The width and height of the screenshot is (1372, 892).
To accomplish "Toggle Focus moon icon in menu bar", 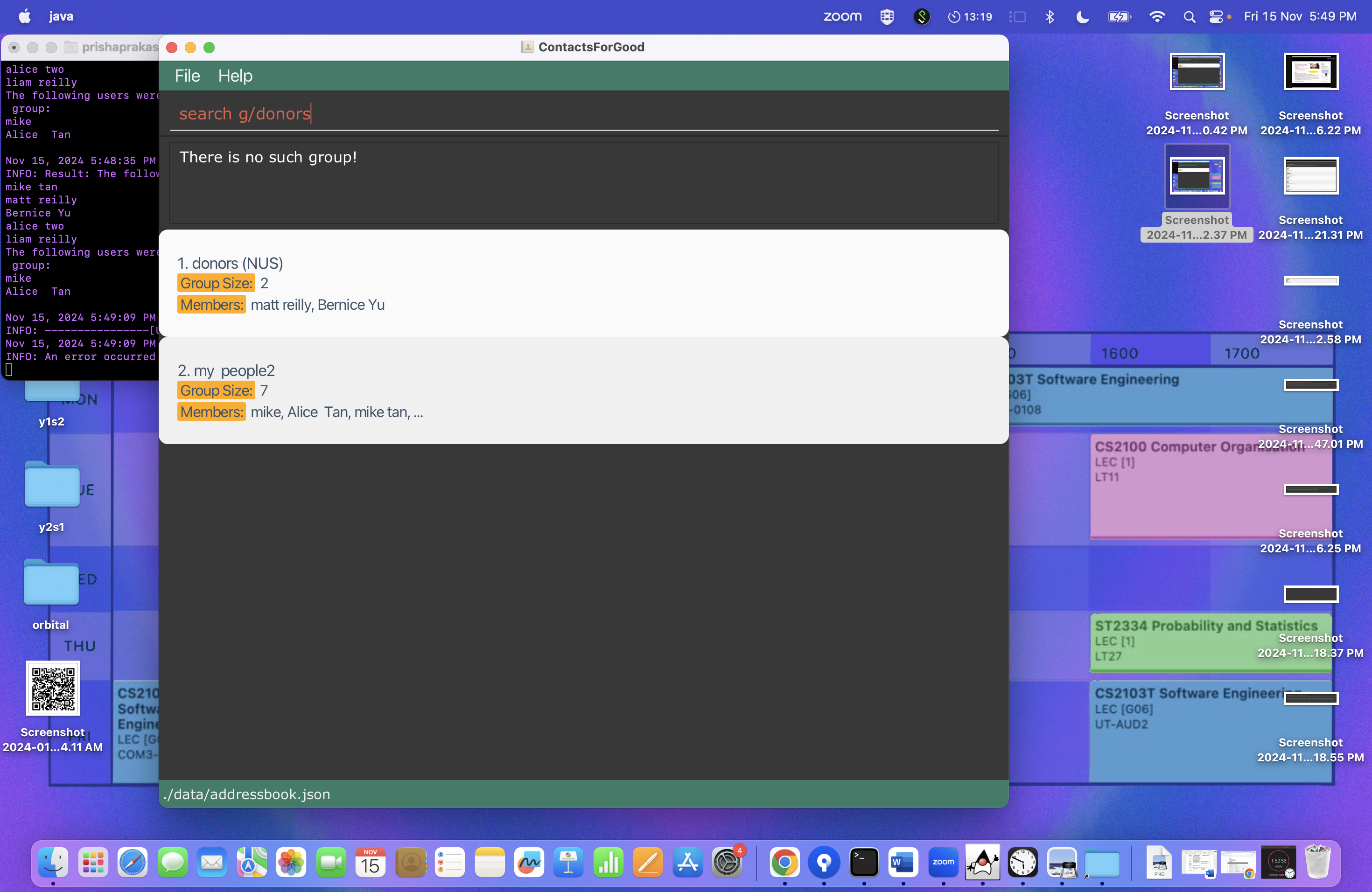I will 1082,17.
